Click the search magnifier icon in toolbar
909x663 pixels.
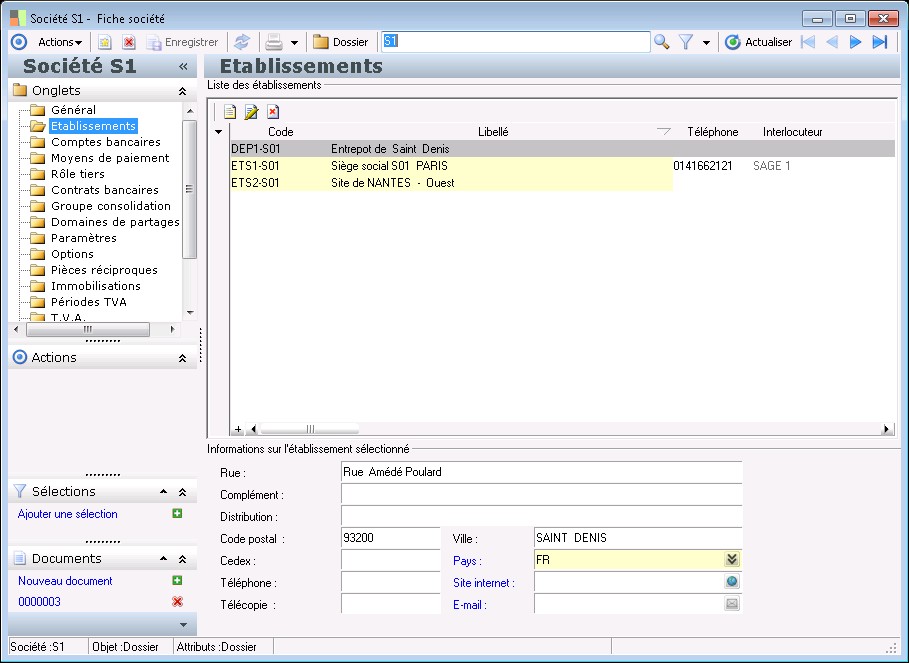661,42
